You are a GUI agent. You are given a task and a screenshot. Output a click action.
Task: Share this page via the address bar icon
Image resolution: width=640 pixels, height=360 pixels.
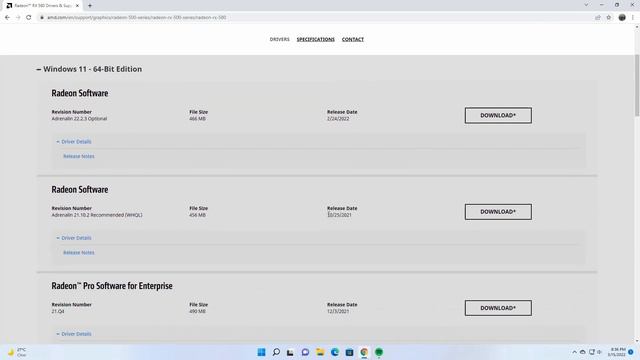pos(598,18)
